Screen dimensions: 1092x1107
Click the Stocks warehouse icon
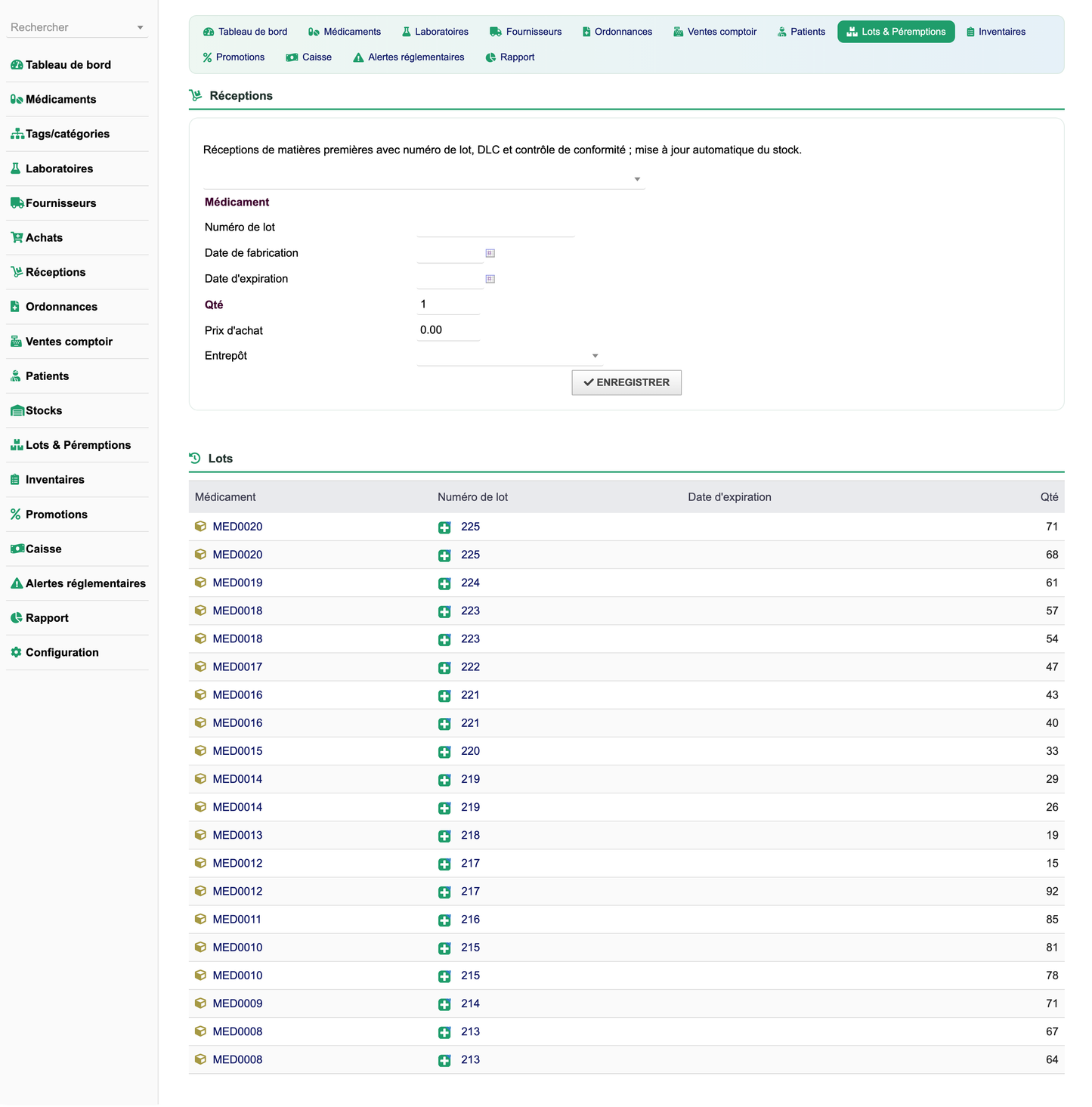pyautogui.click(x=17, y=411)
